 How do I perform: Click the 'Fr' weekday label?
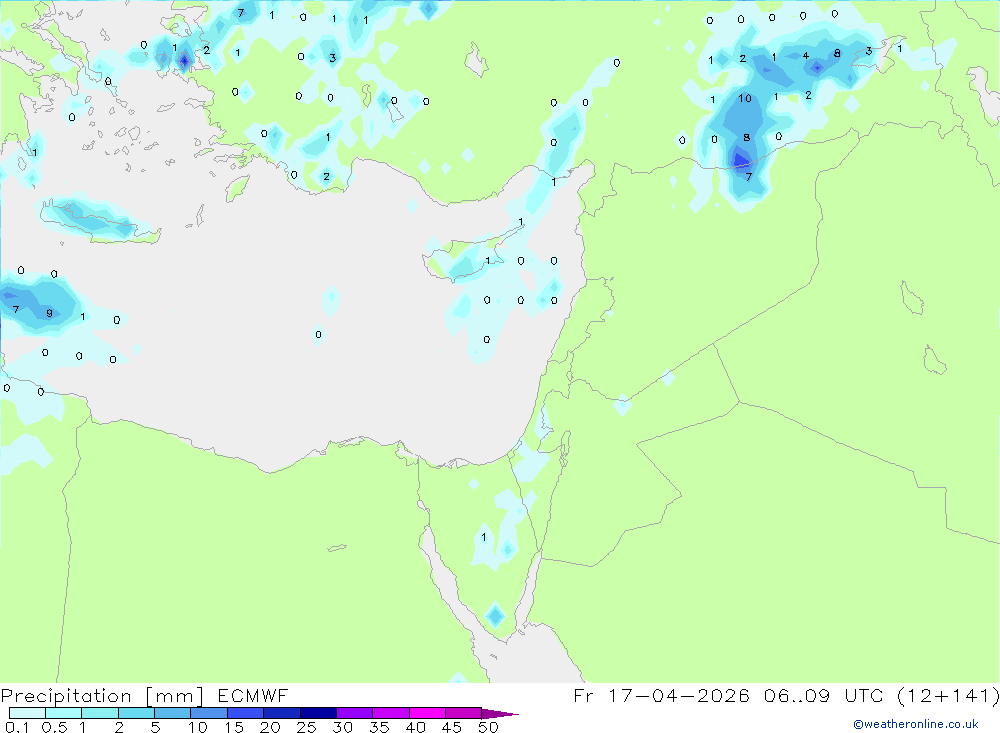pyautogui.click(x=584, y=695)
